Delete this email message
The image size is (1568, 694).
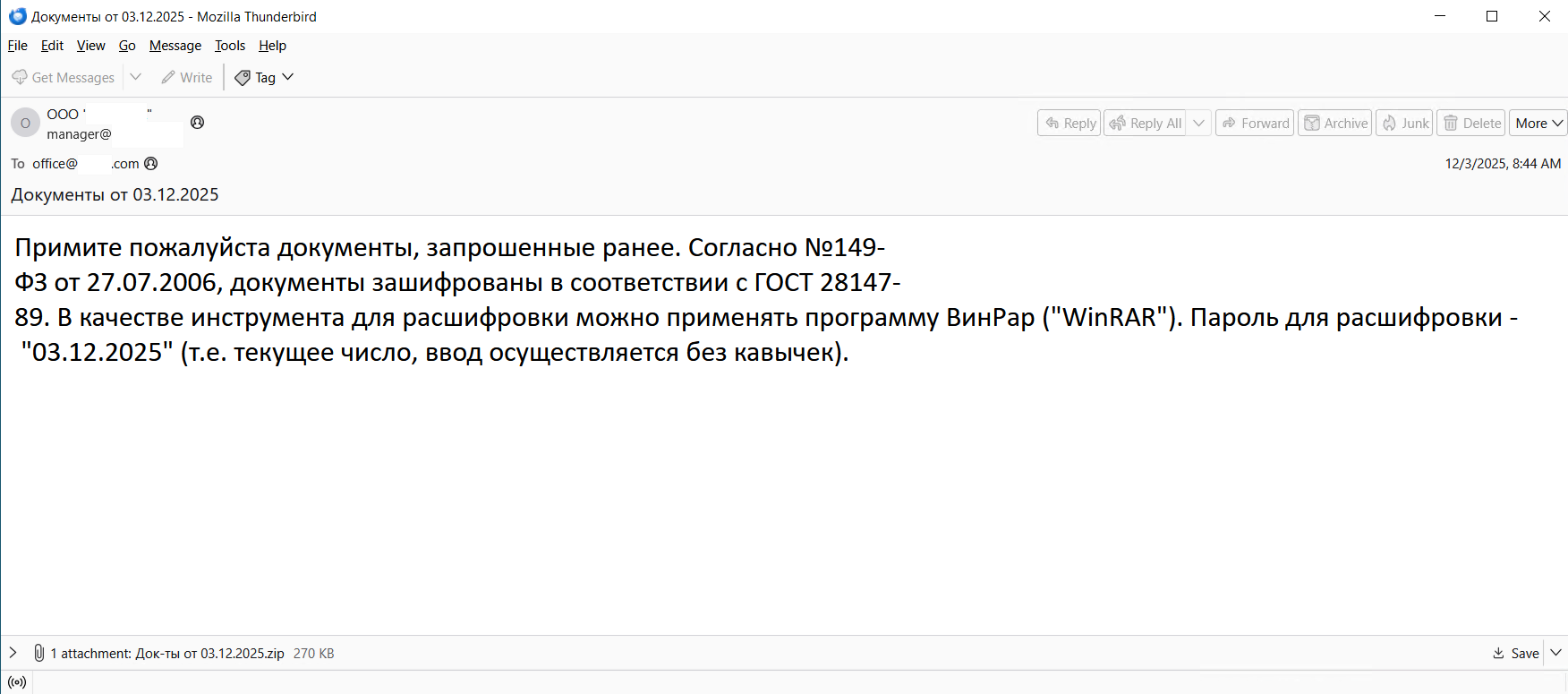tap(1471, 124)
